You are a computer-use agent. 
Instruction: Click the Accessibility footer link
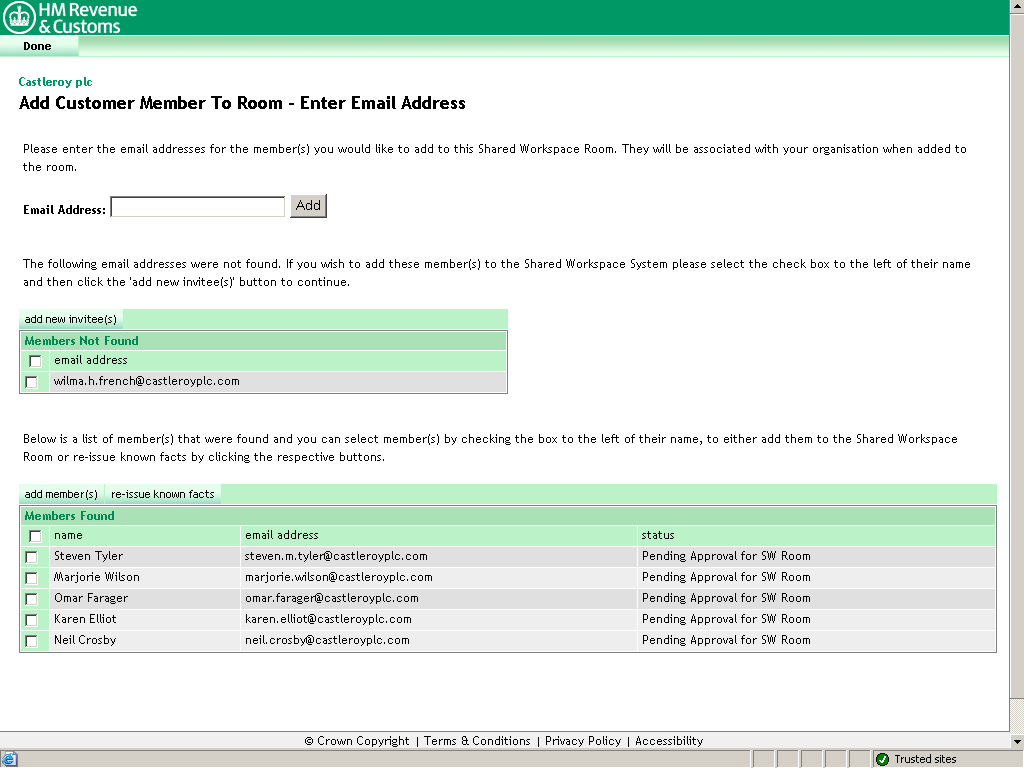click(668, 741)
